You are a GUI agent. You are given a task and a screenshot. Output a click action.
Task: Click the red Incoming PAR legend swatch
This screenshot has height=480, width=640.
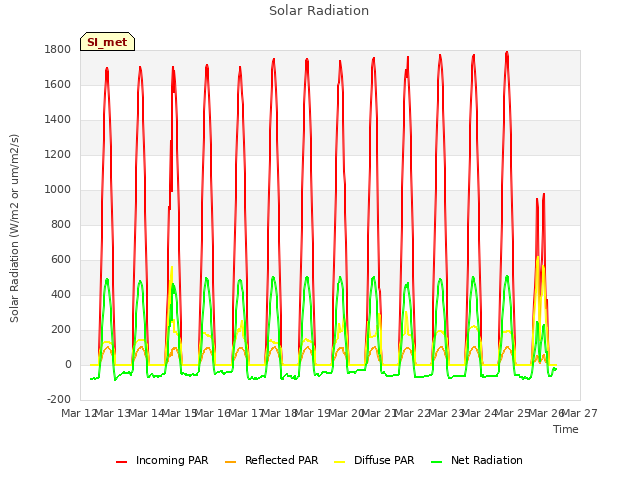pos(121,462)
